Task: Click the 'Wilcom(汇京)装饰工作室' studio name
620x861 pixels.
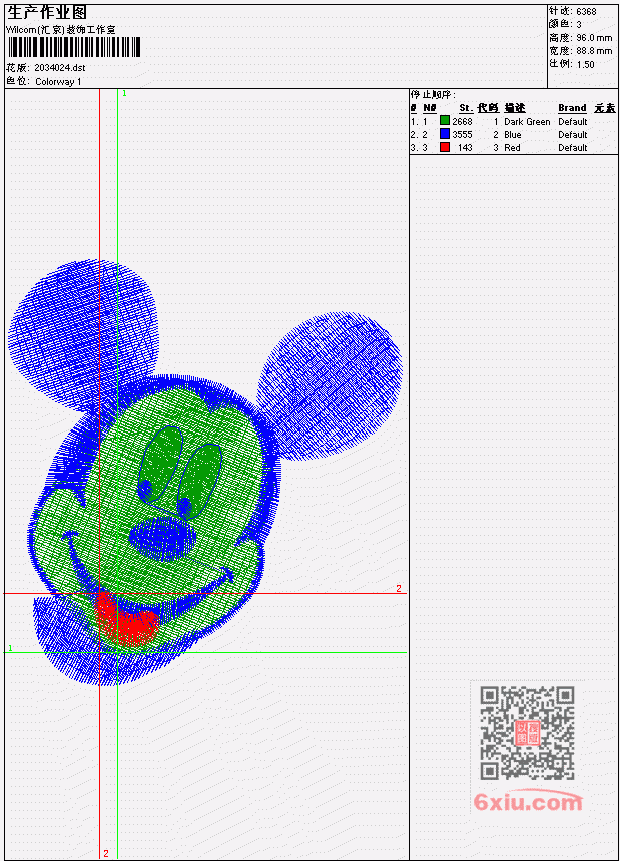Action: click(x=60, y=30)
